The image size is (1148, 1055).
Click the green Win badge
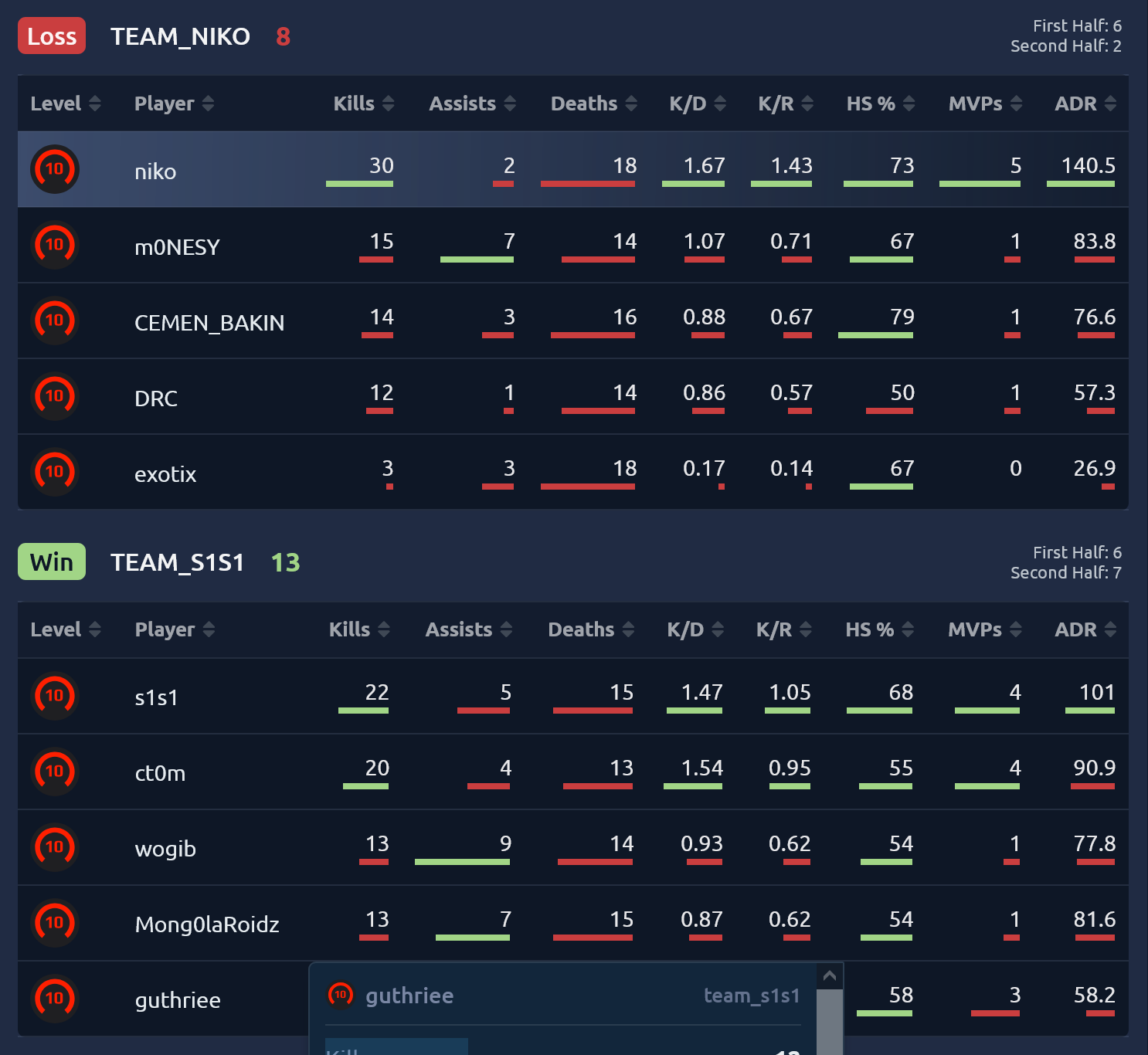52,562
